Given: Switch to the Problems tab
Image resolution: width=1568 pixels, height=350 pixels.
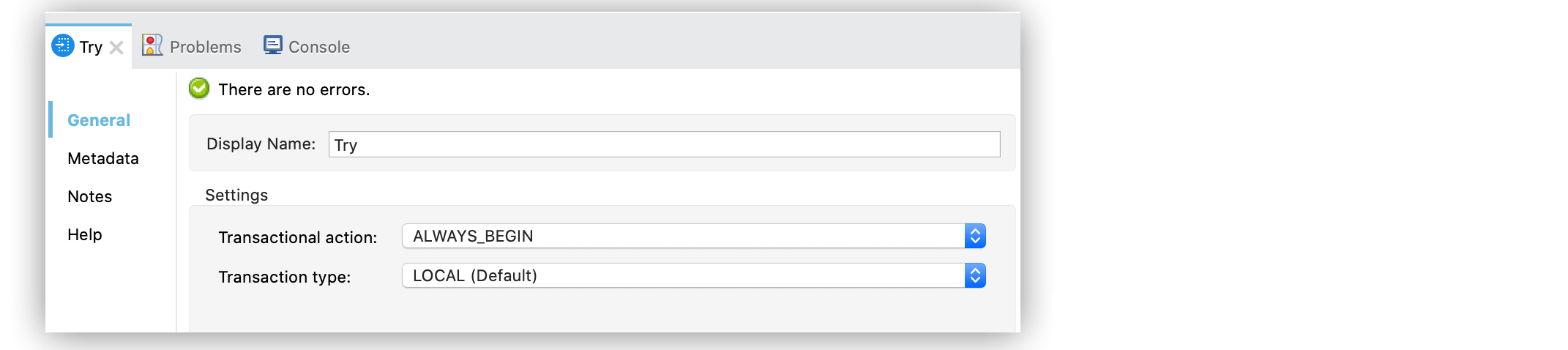Looking at the screenshot, I should coord(205,47).
